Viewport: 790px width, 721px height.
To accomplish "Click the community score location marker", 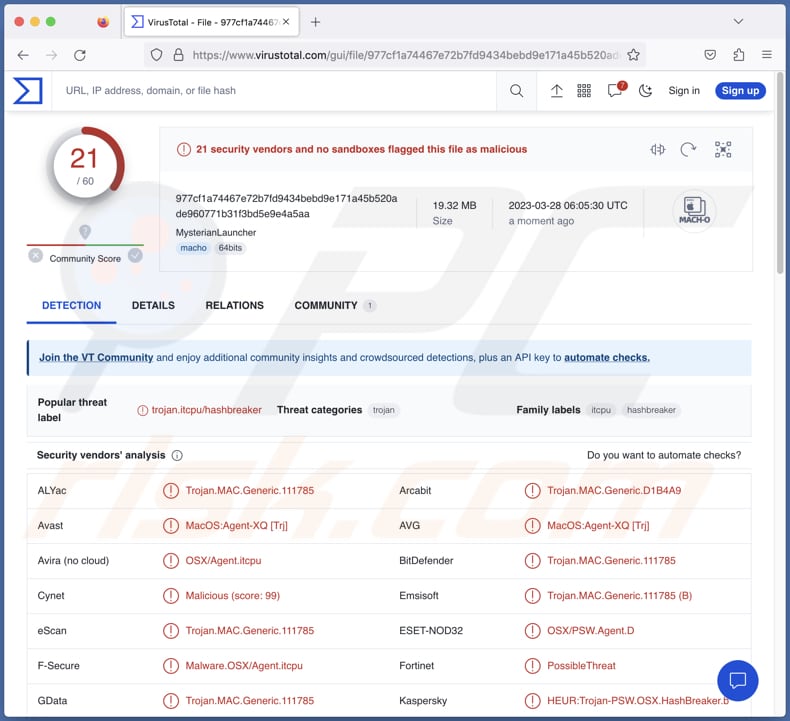I will pos(85,232).
